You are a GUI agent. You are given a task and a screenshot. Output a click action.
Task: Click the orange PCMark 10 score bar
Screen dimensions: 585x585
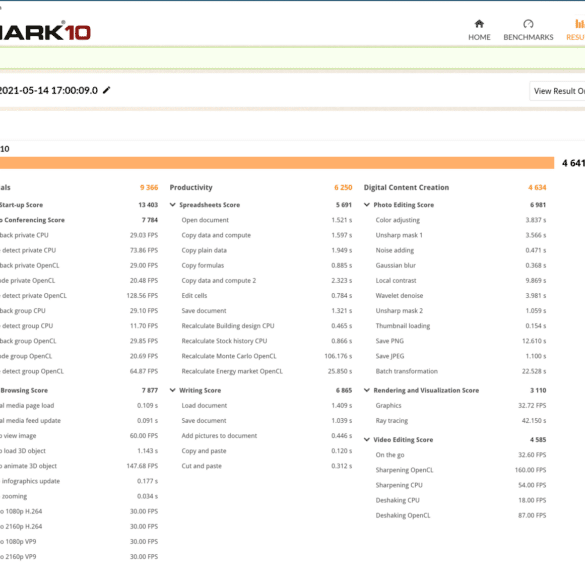coord(277,163)
